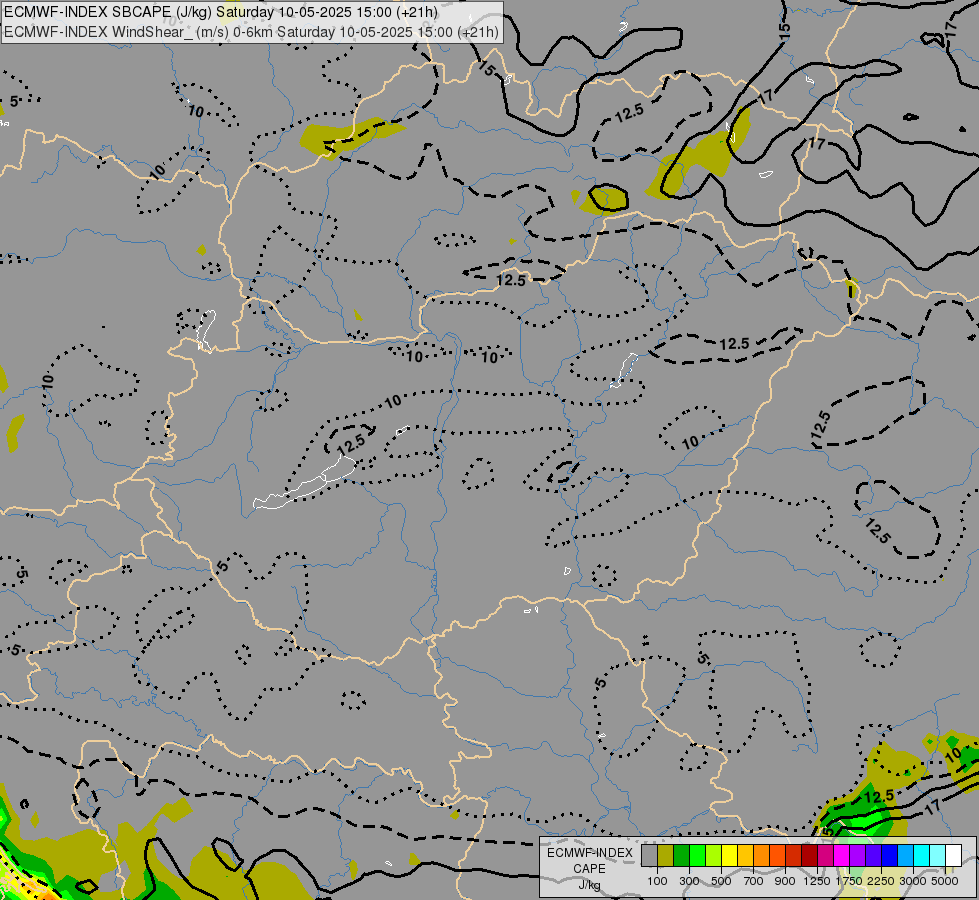The height and width of the screenshot is (900, 979).
Task: Click the 5000 value under the legend
Action: tap(945, 881)
